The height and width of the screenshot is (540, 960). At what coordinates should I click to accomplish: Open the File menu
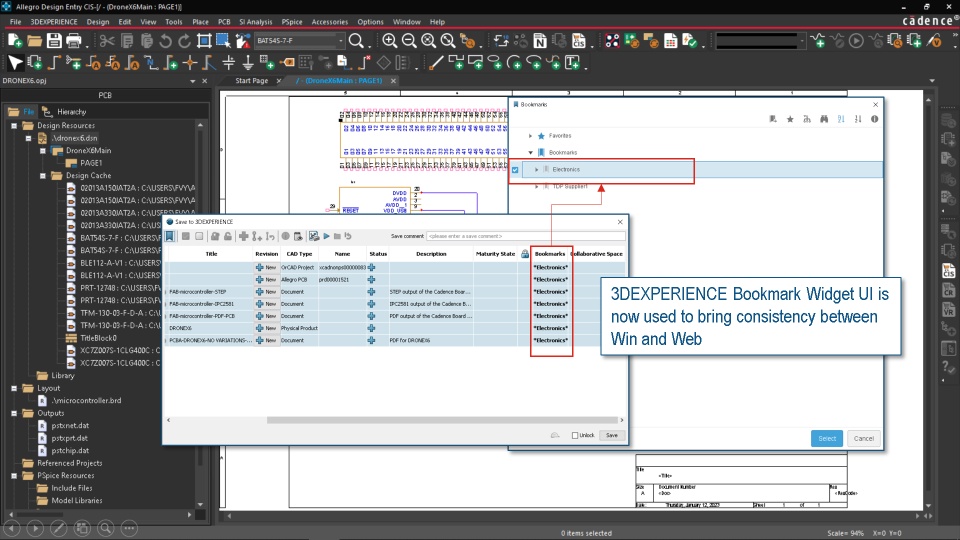(15, 21)
